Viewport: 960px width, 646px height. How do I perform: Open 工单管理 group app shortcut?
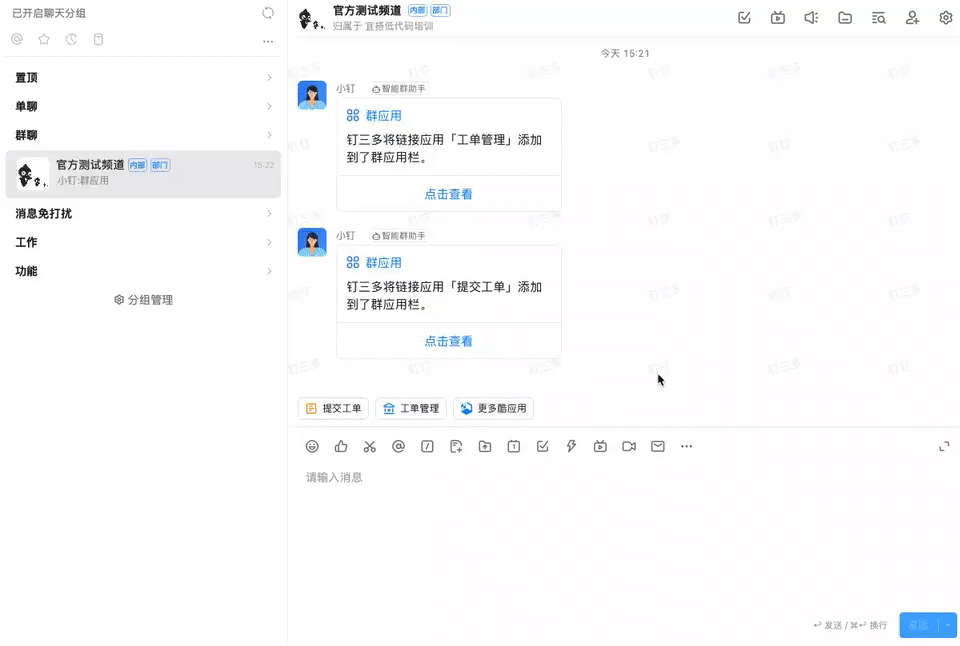[411, 408]
